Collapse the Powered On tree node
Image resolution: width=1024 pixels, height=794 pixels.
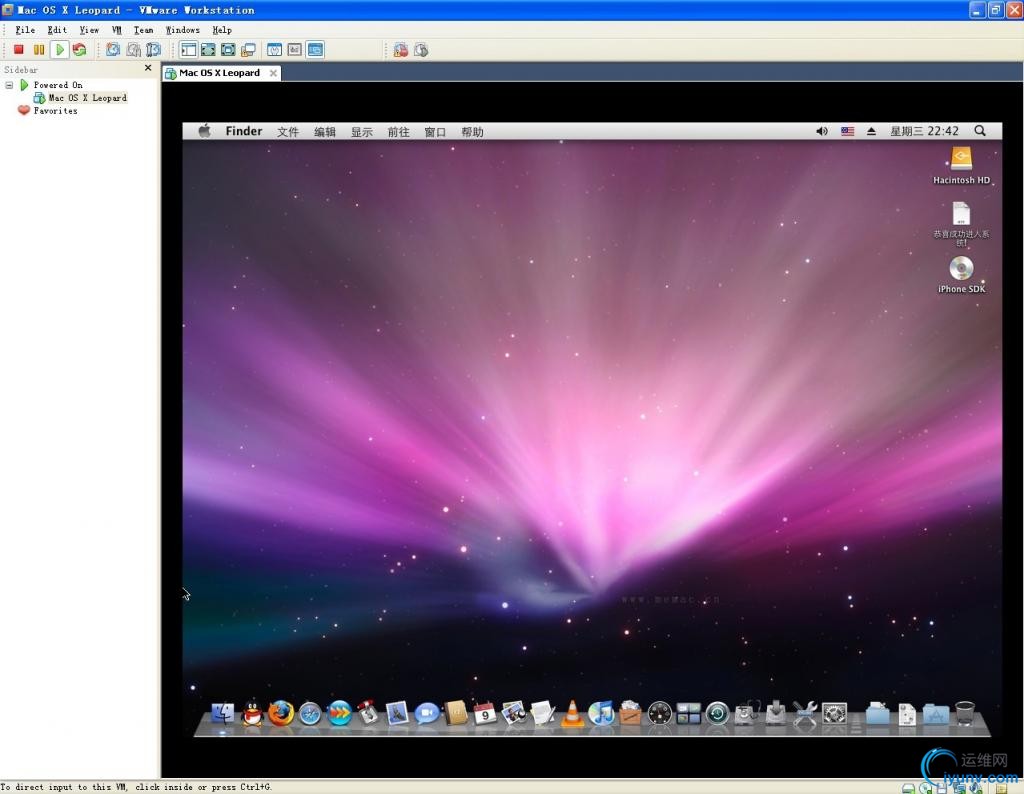pos(9,85)
